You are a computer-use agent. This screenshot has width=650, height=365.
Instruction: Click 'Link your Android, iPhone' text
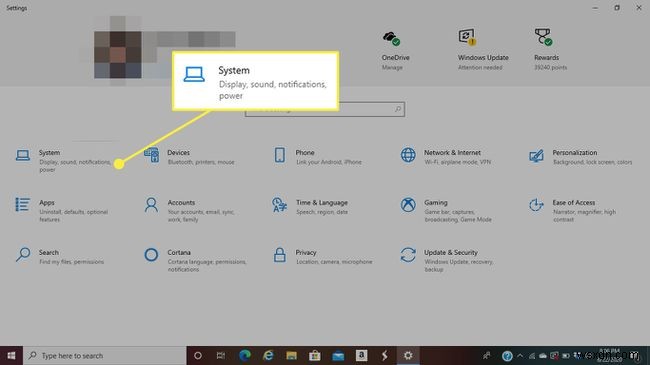(x=329, y=162)
